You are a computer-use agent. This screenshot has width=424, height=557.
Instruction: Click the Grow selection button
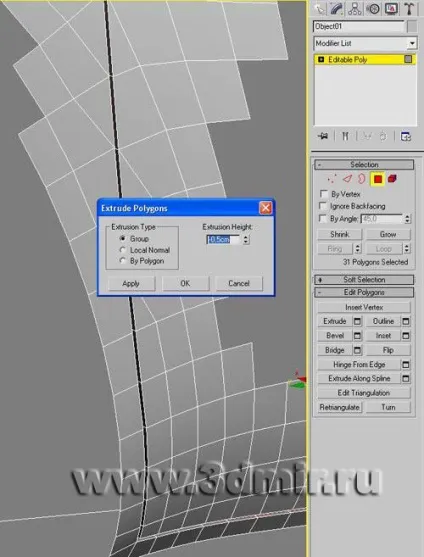click(388, 234)
